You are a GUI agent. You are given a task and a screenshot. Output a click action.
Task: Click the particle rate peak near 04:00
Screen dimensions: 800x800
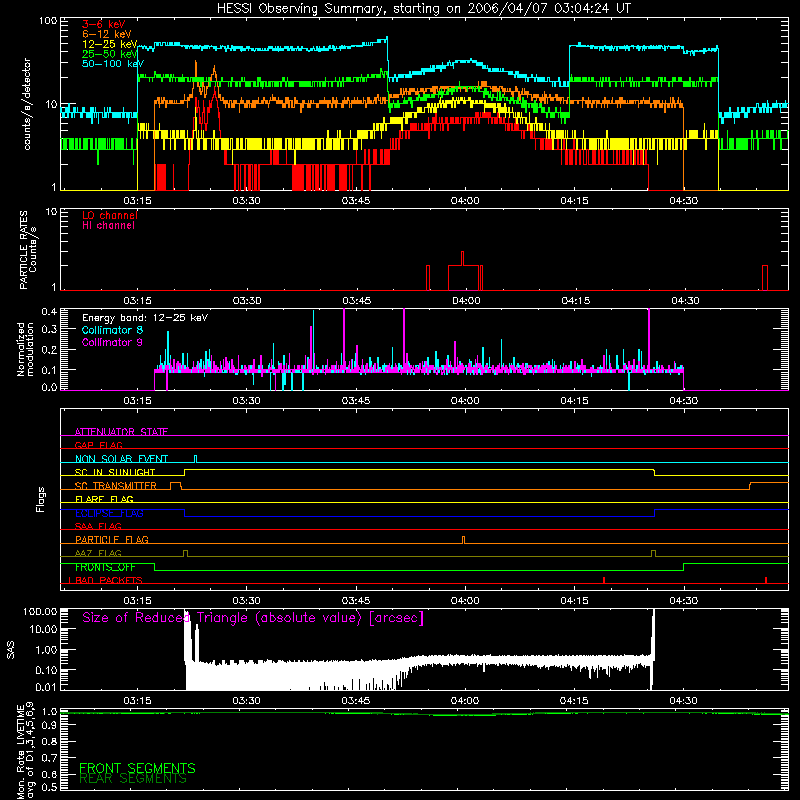[462, 258]
